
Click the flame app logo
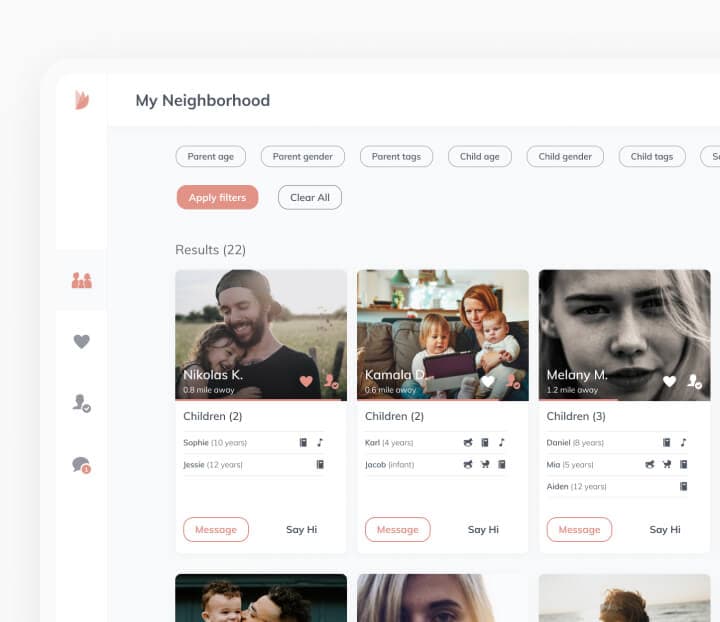click(82, 100)
